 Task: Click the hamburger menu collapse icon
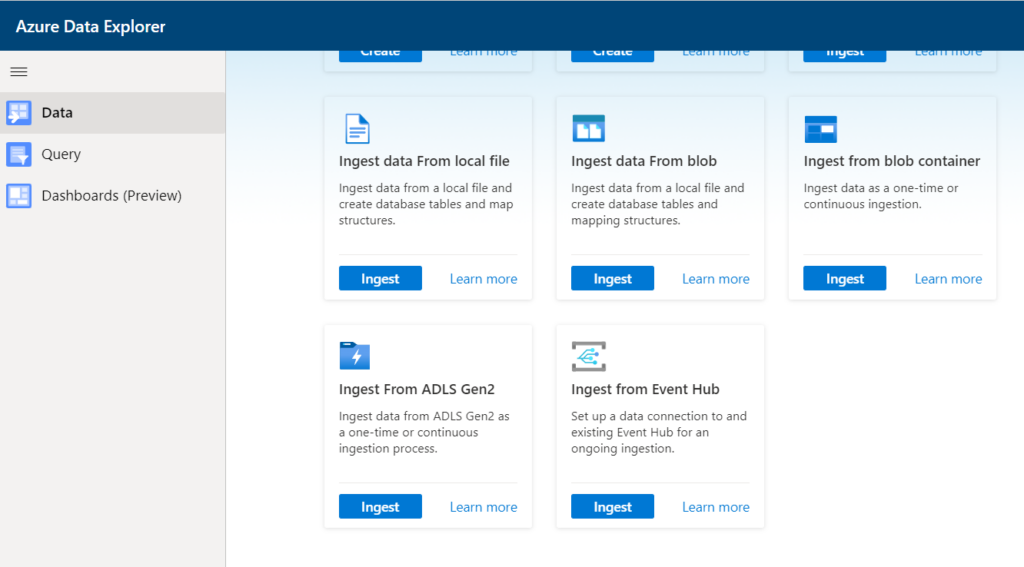coord(18,72)
